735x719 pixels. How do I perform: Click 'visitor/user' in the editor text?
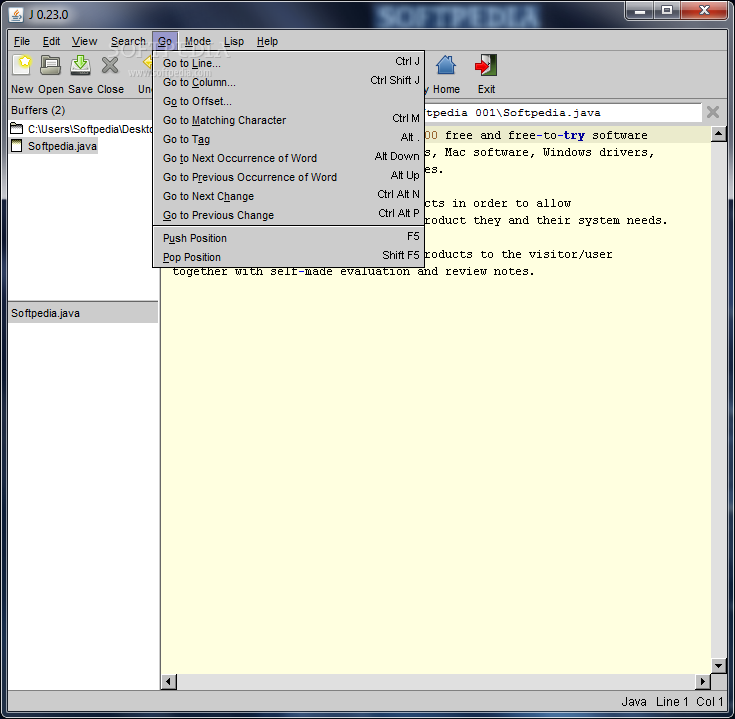570,254
